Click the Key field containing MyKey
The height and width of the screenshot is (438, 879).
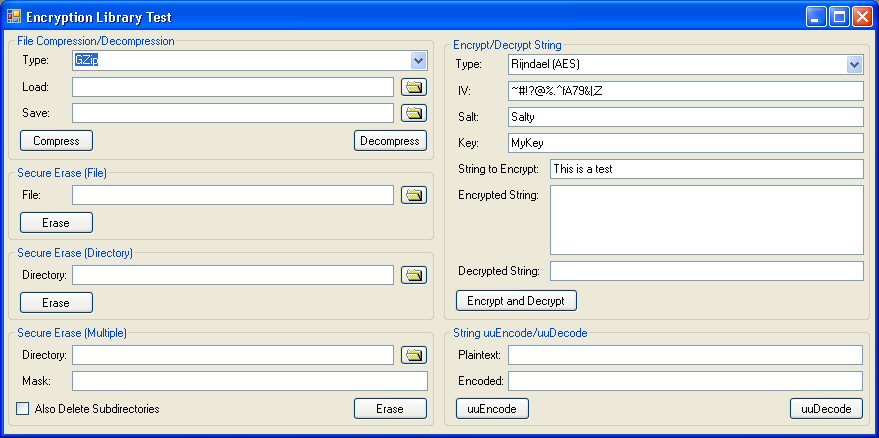click(x=686, y=142)
